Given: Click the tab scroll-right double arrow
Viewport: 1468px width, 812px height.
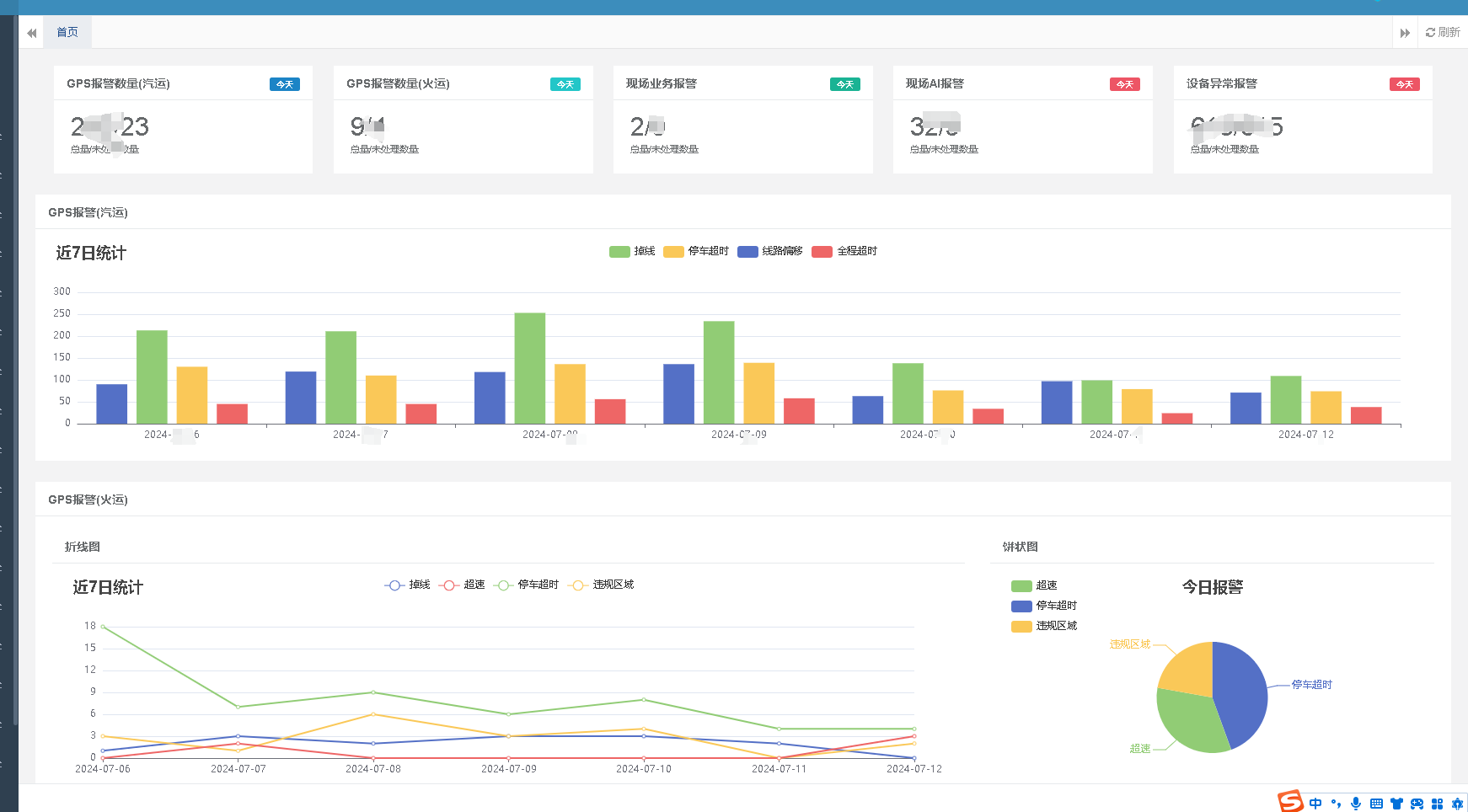Looking at the screenshot, I should [x=1405, y=33].
